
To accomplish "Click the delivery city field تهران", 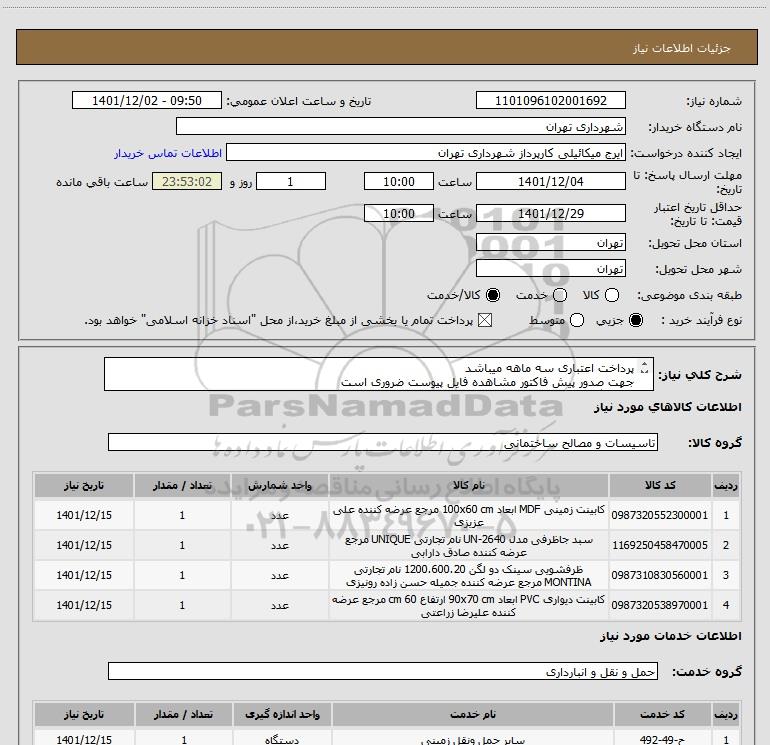I will pyautogui.click(x=550, y=268).
